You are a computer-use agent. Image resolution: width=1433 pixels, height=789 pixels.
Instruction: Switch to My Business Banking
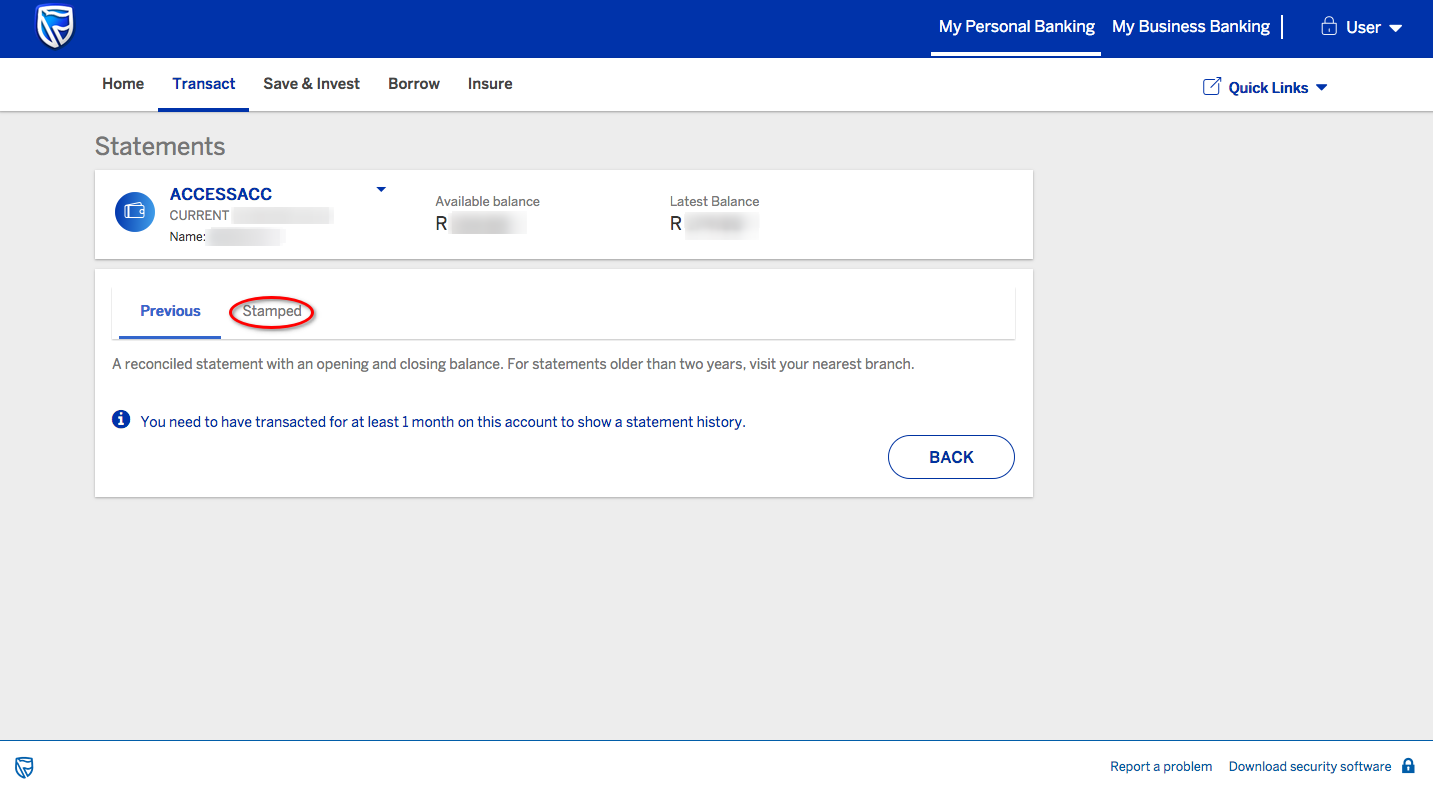[x=1190, y=27]
